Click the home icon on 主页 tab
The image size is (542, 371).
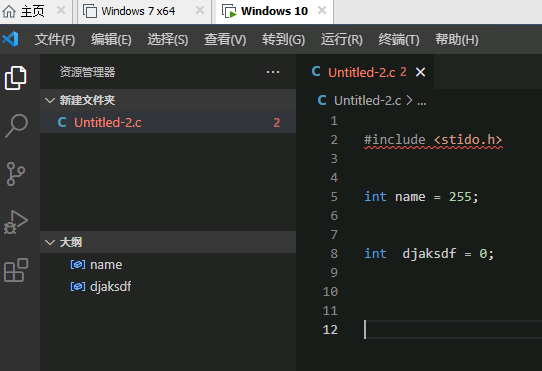coord(9,11)
